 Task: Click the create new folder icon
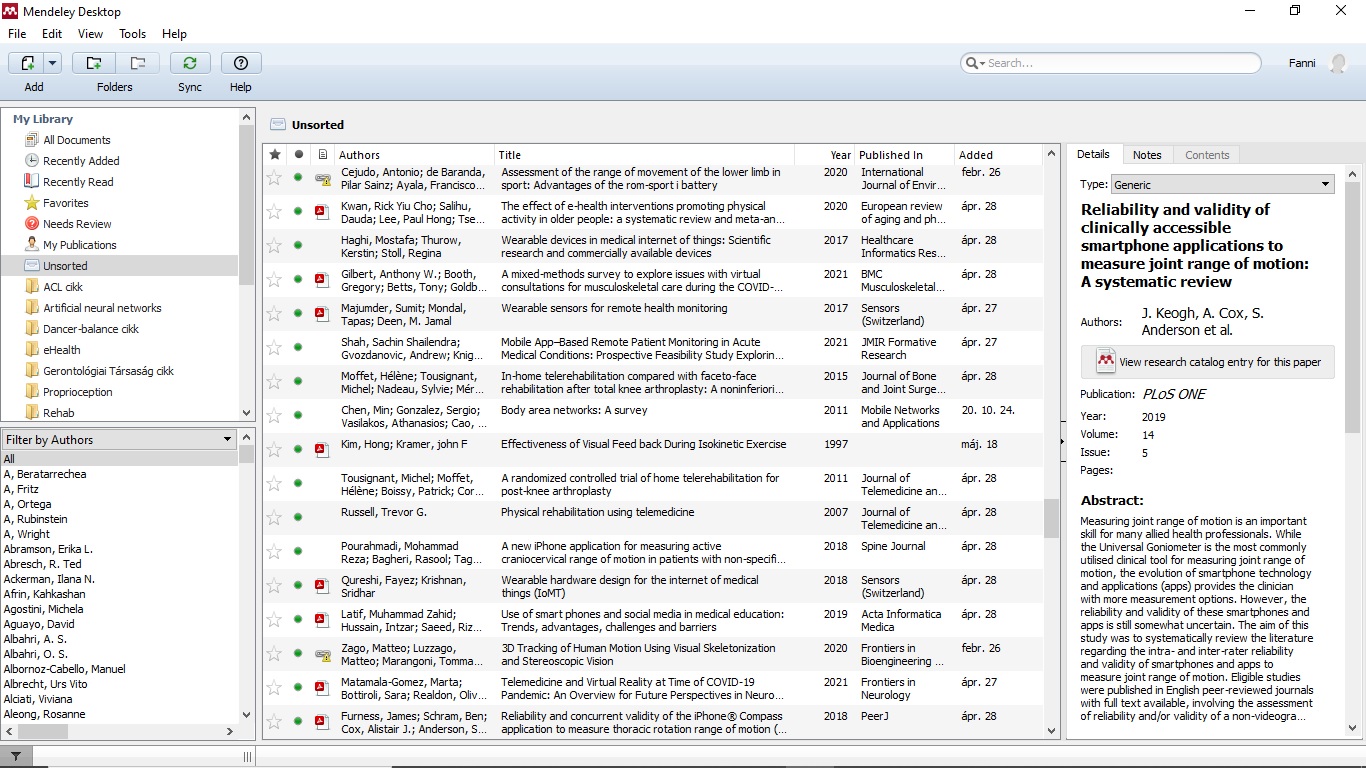coord(94,63)
